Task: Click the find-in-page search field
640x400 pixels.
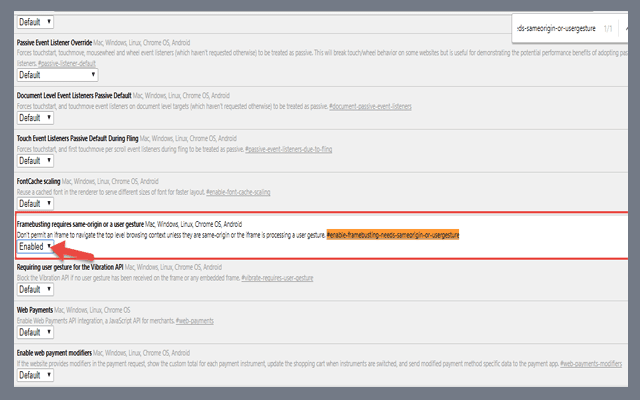Action: pos(556,29)
